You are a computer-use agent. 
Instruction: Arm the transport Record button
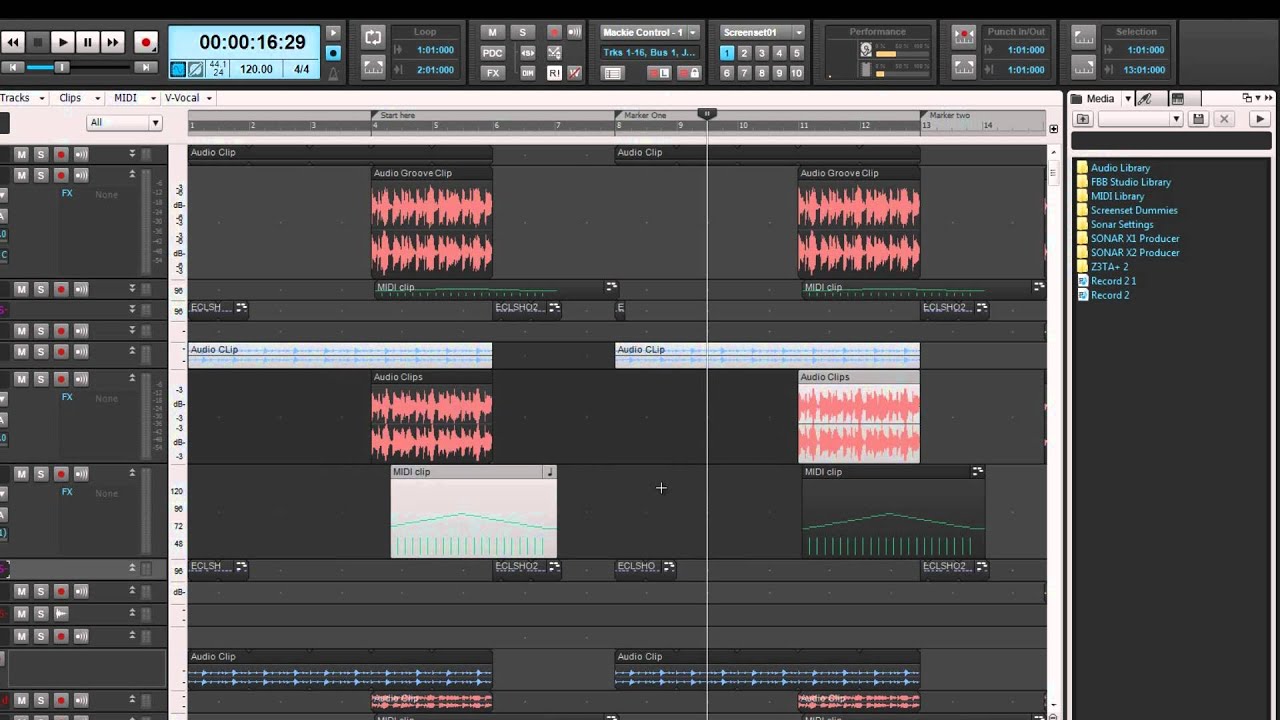[x=146, y=42]
